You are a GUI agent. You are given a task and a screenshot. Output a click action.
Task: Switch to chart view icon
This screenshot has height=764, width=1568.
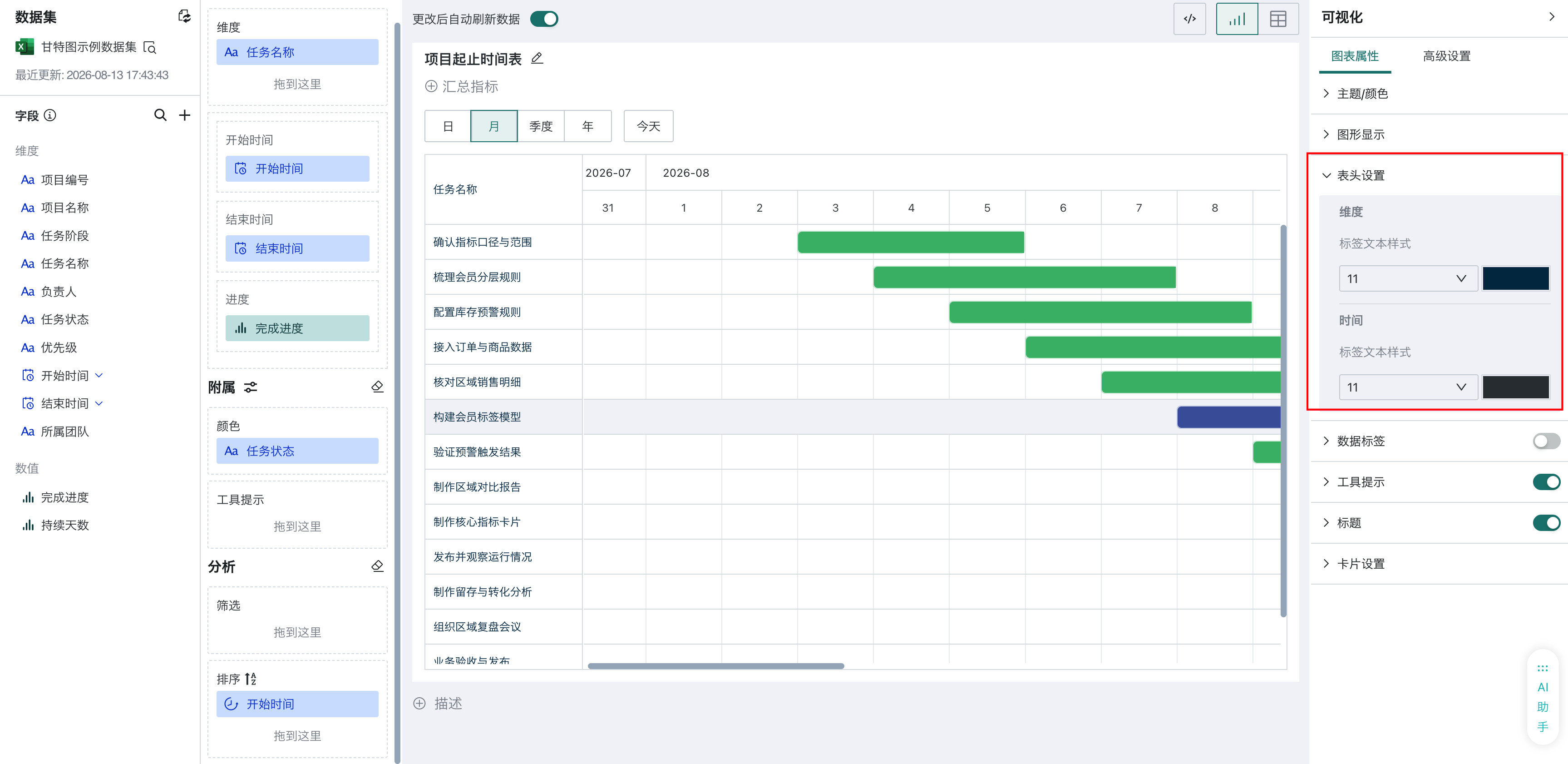[x=1237, y=19]
